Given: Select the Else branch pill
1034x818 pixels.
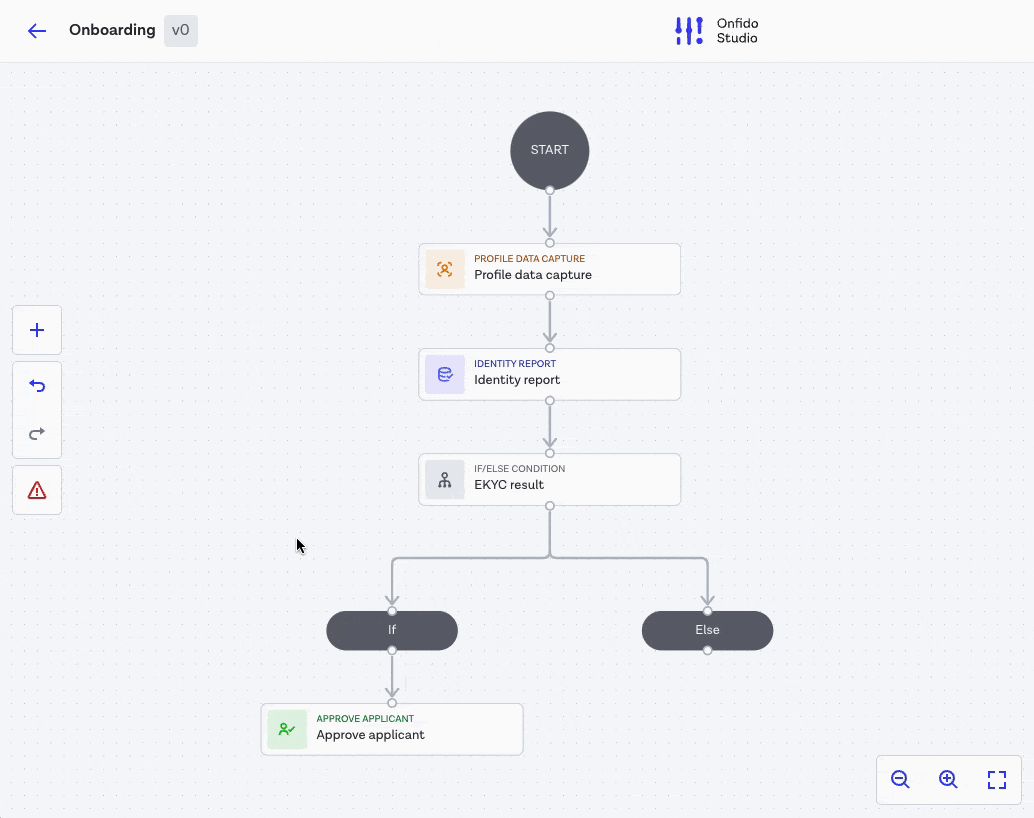Looking at the screenshot, I should 707,630.
